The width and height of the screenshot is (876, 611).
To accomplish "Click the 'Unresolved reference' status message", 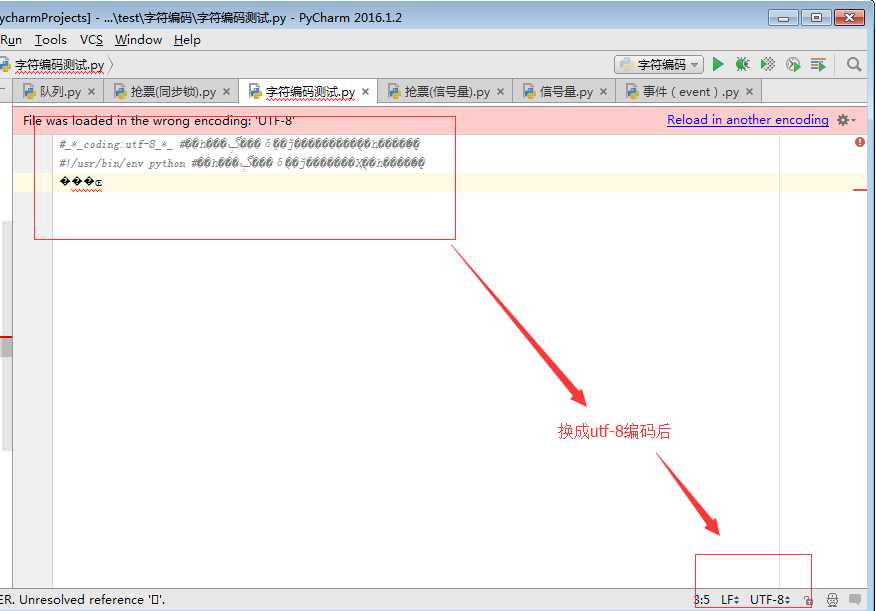I will (83, 599).
